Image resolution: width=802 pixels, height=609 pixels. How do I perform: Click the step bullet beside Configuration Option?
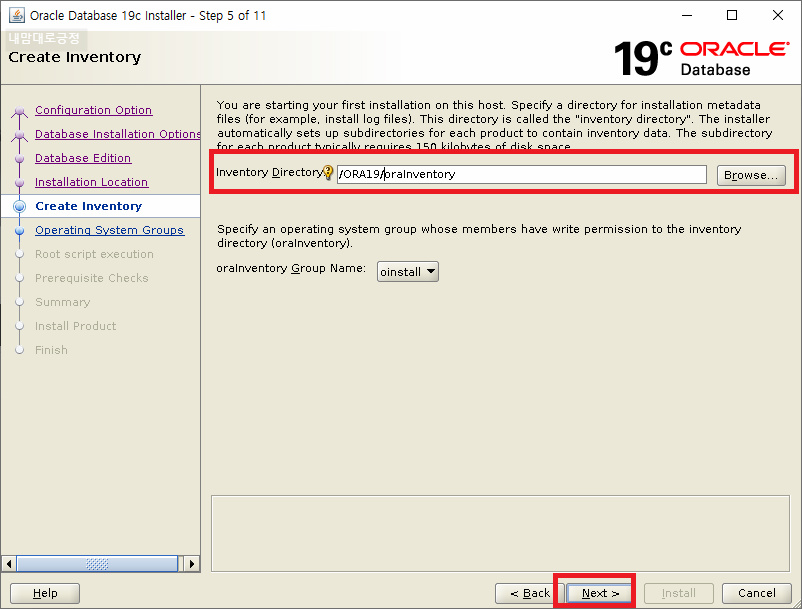pyautogui.click(x=19, y=110)
